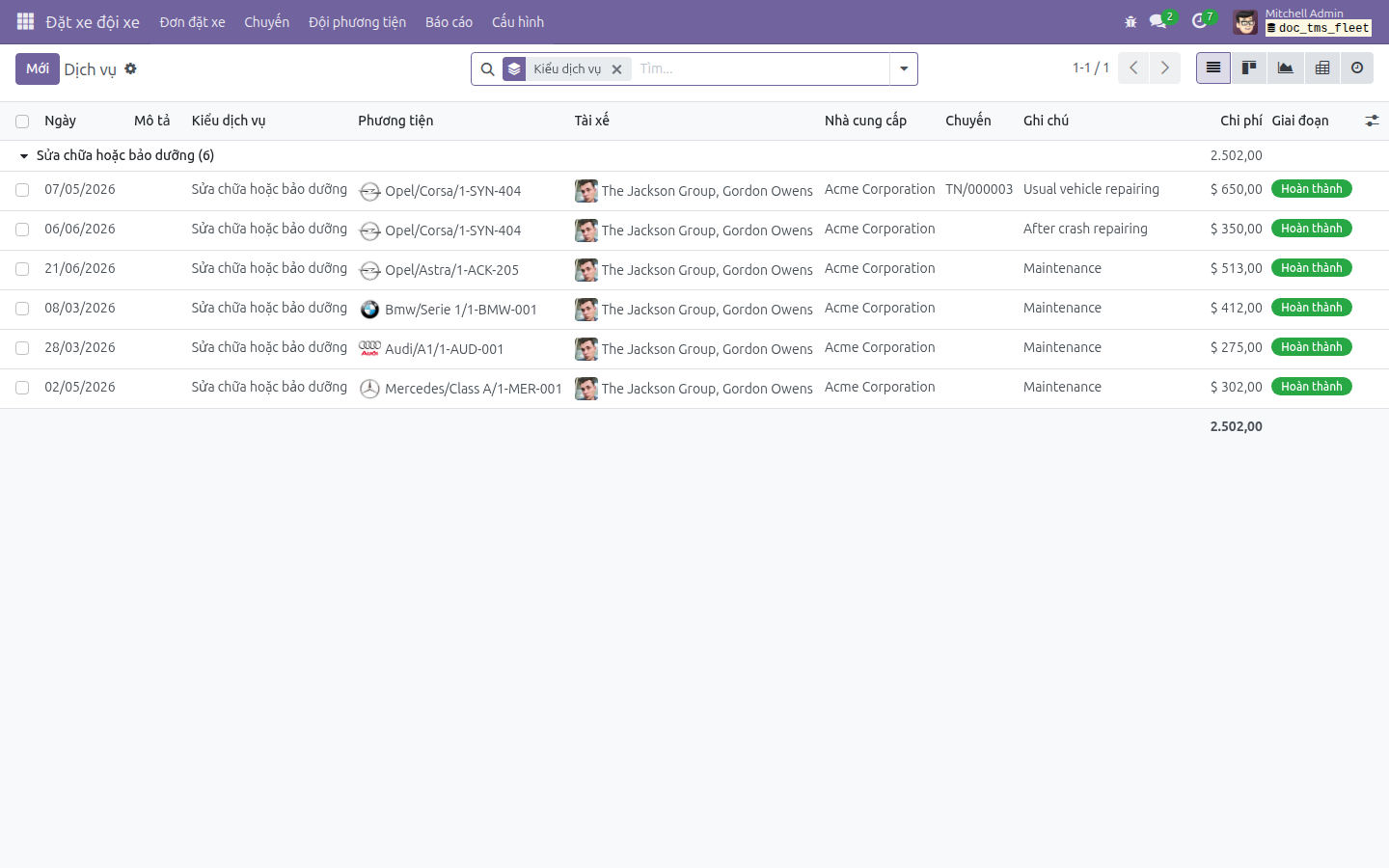Open the conversations messages icon
Viewport: 1389px width, 868px height.
1158,21
